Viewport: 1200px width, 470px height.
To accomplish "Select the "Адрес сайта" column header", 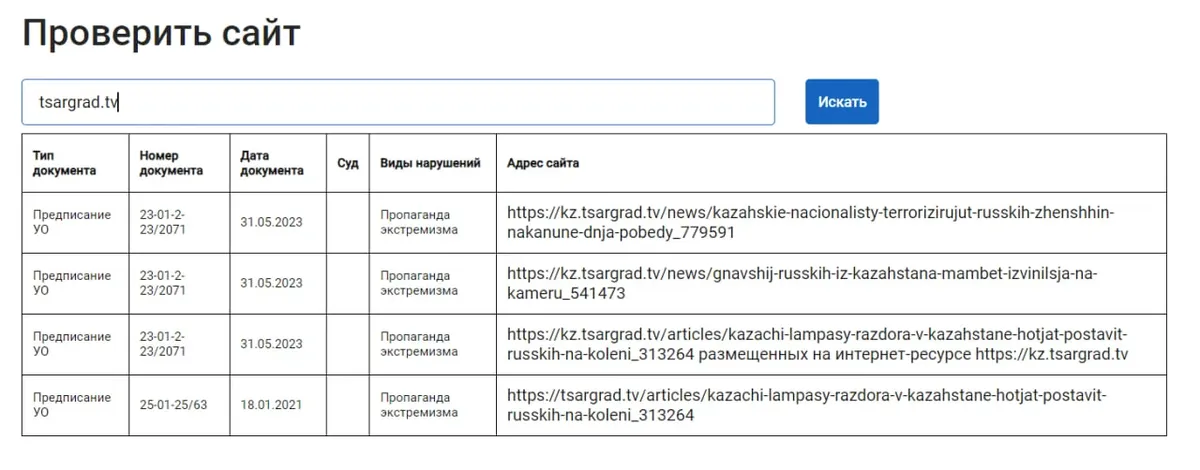I will tap(543, 163).
